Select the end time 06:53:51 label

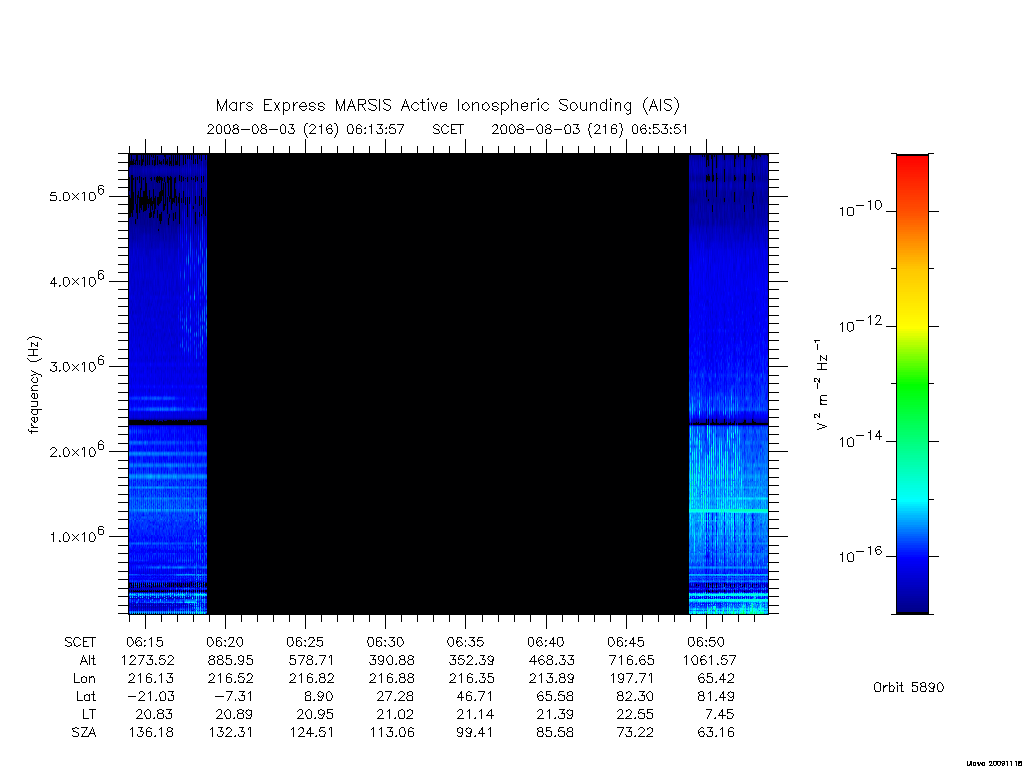660,129
